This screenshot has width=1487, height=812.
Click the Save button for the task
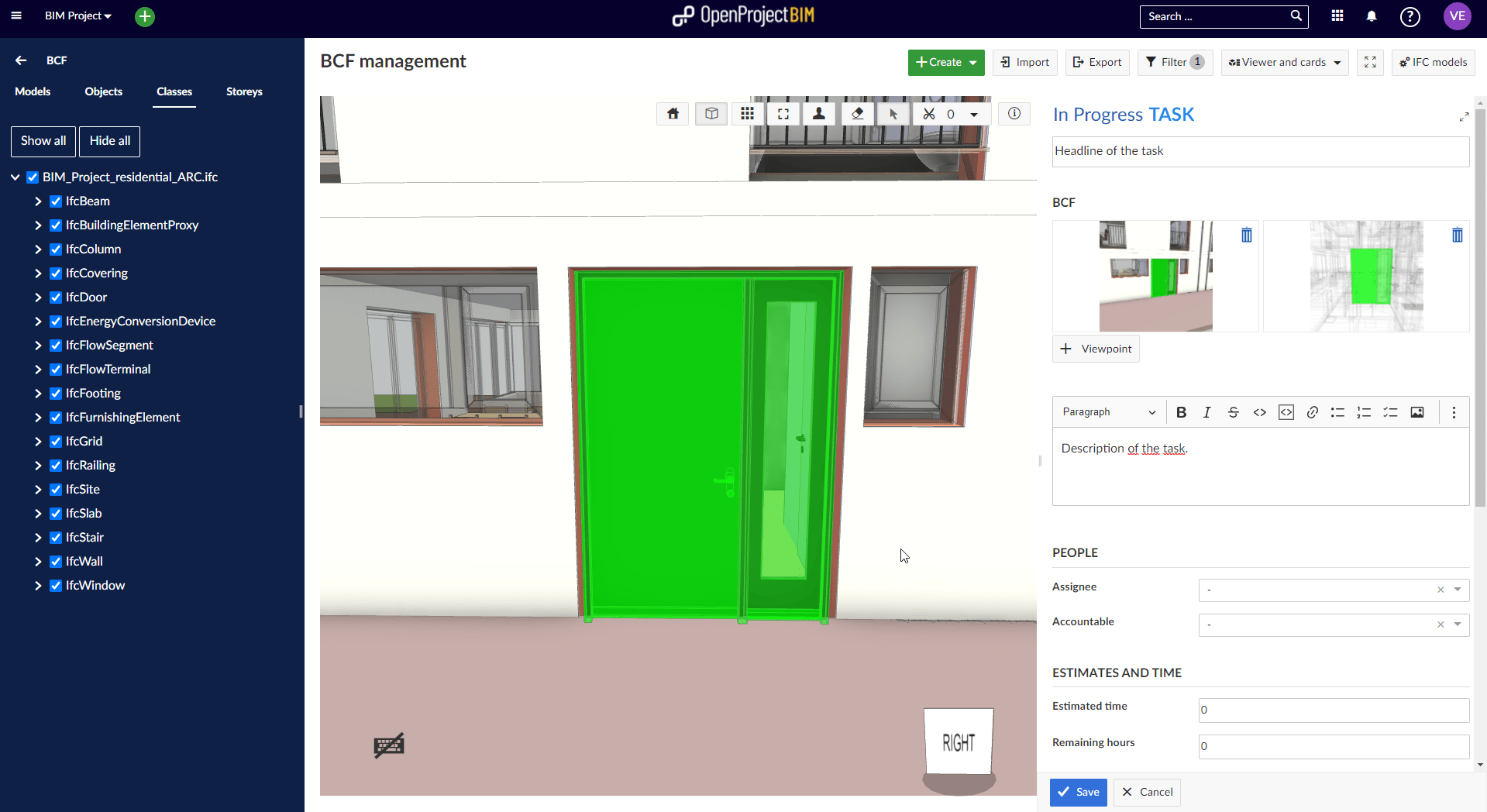click(1077, 792)
